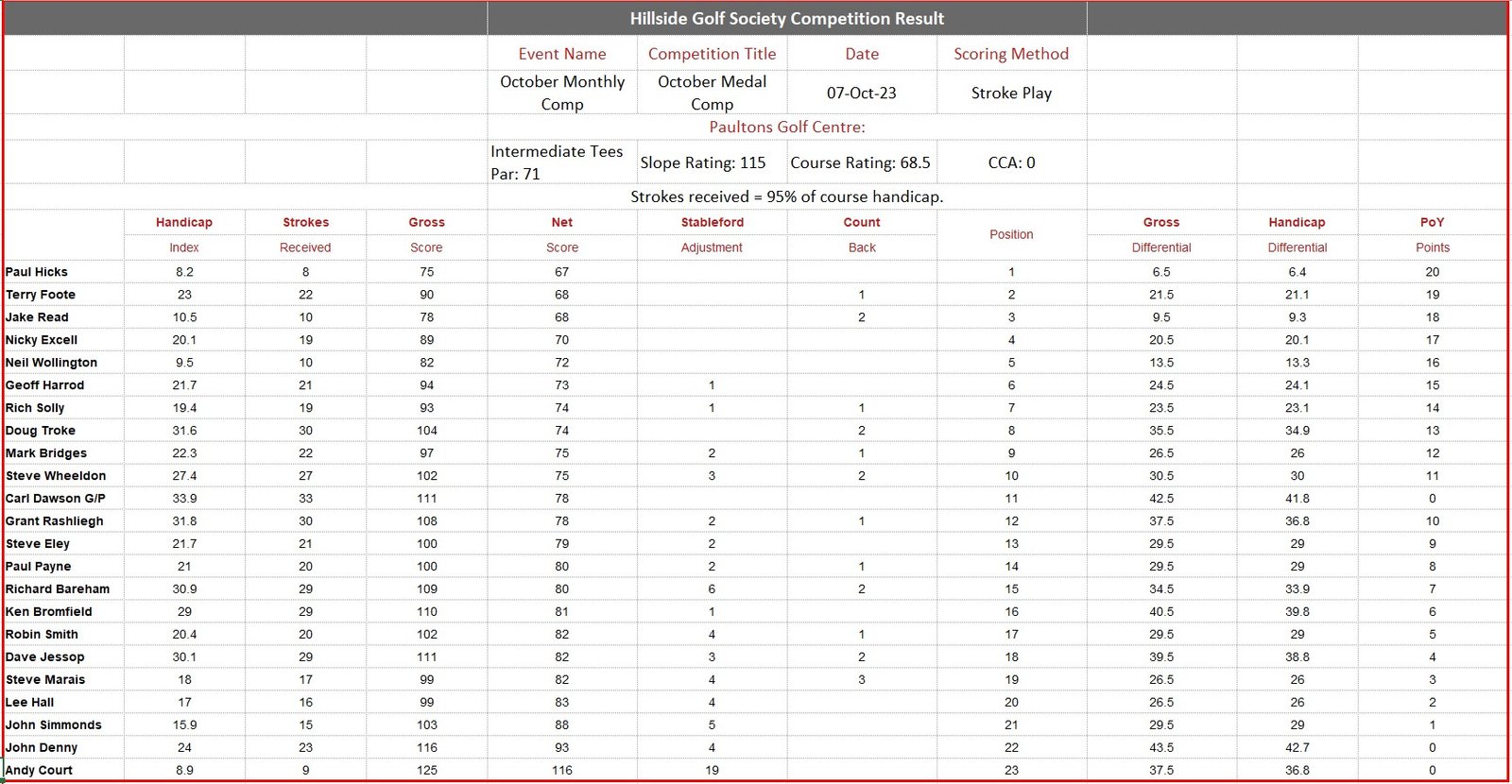Select the Intermediate Tees Par: 71 cell

tap(558, 162)
